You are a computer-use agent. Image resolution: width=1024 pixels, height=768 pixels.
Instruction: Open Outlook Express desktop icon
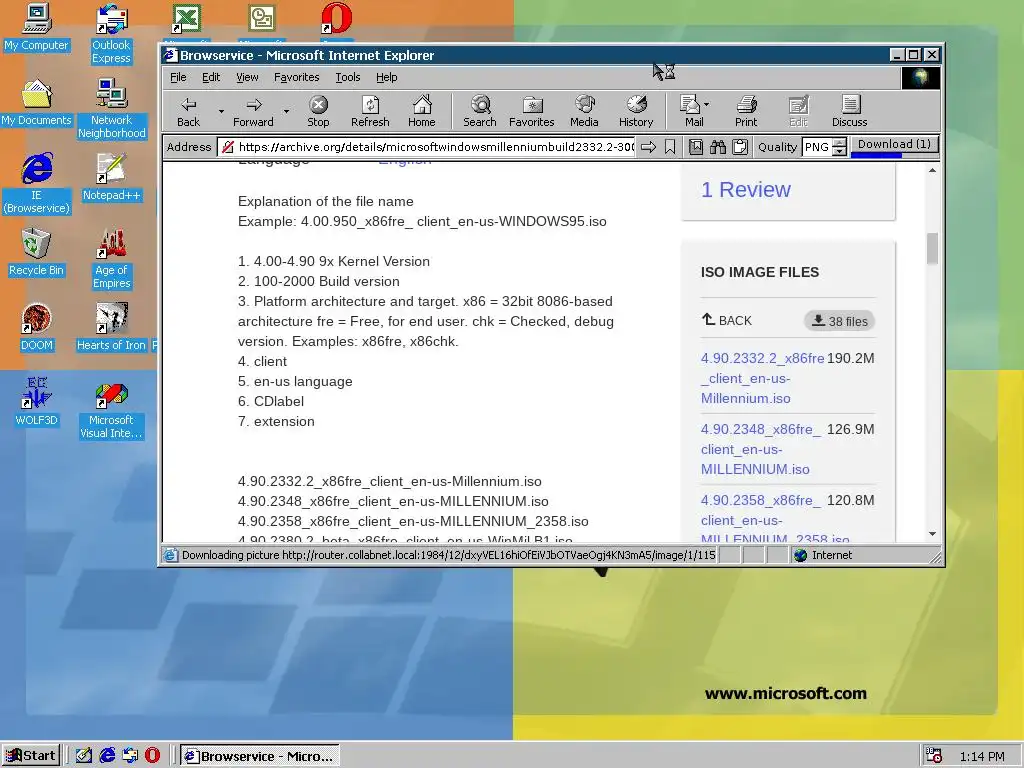click(111, 34)
